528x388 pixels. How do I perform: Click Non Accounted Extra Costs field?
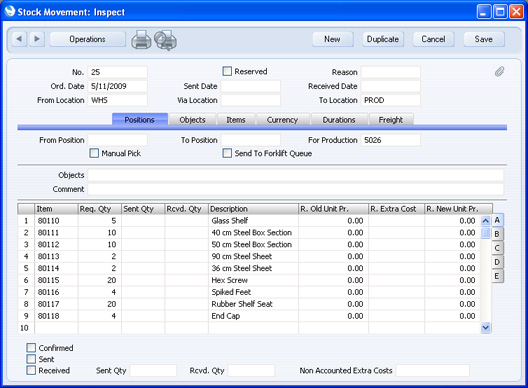(x=433, y=370)
